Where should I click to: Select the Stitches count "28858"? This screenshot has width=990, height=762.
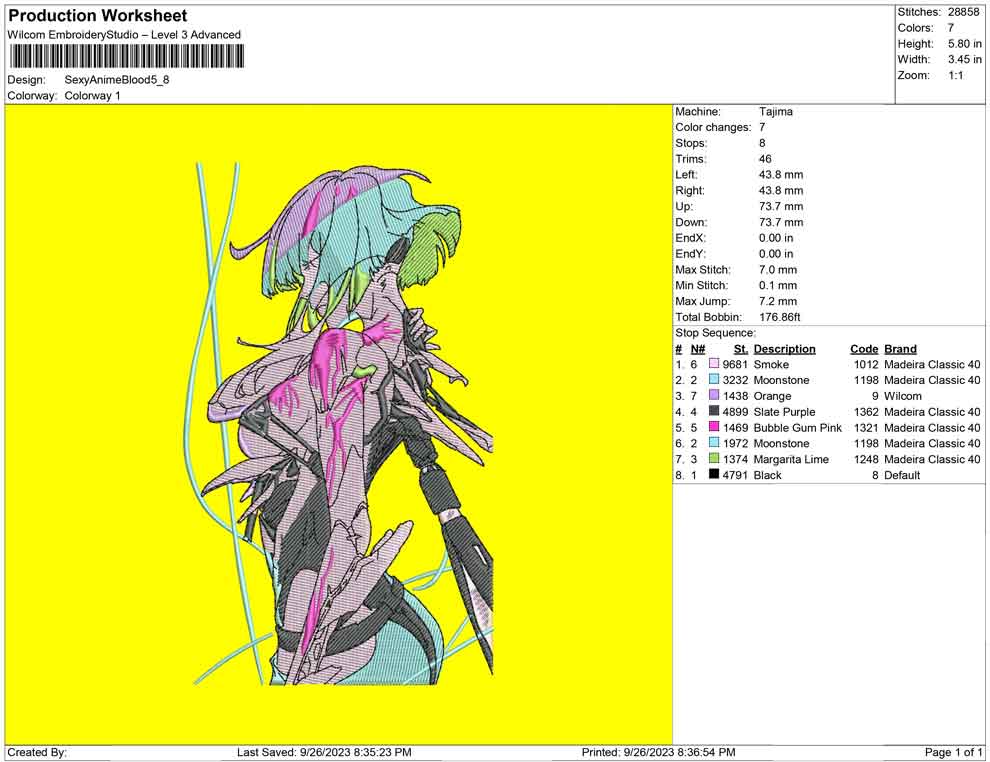pos(963,12)
